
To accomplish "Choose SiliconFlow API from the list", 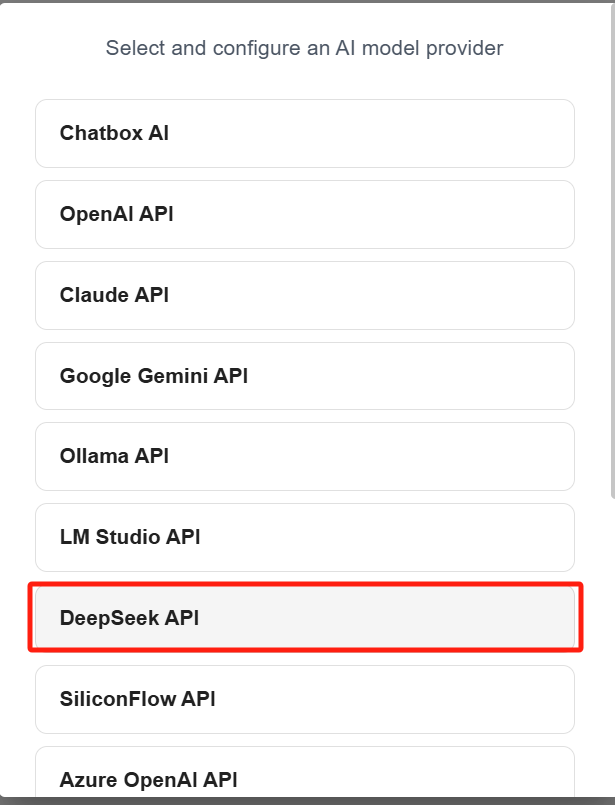I will point(304,700).
